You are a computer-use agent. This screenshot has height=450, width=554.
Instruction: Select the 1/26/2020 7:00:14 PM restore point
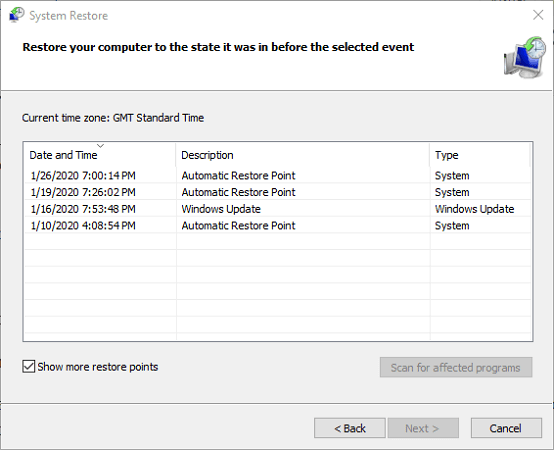click(x=278, y=176)
